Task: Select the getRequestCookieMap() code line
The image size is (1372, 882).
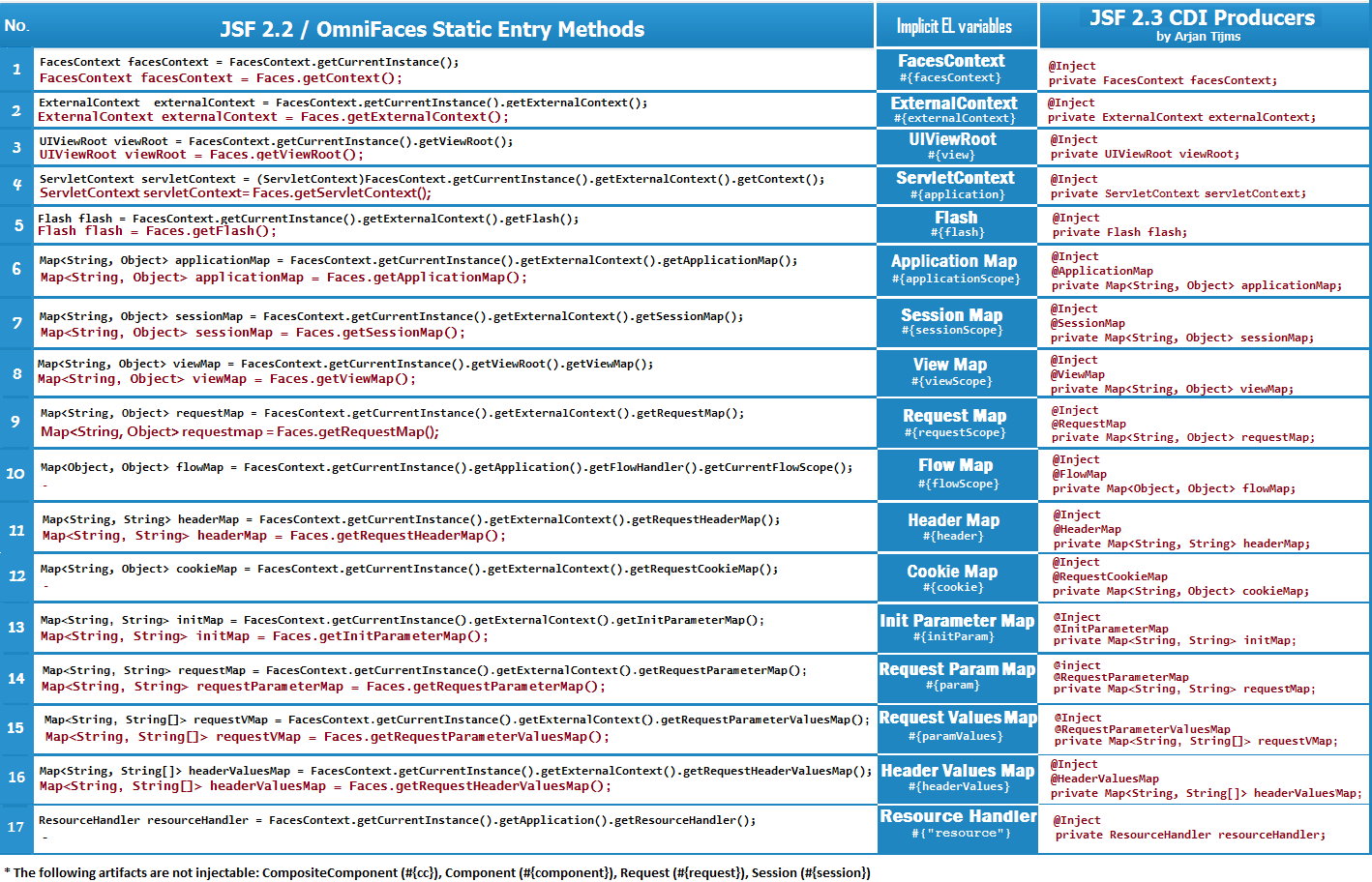Action: 409,569
